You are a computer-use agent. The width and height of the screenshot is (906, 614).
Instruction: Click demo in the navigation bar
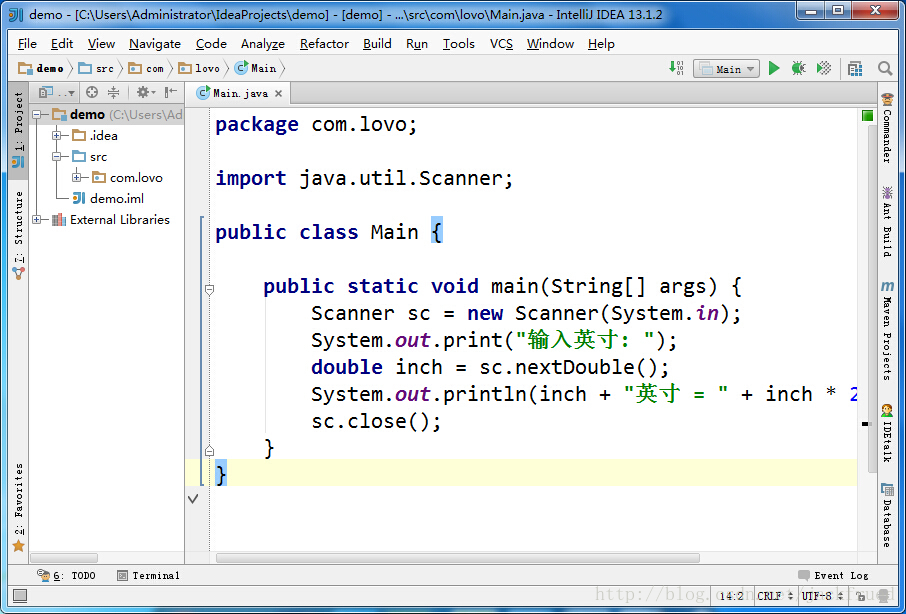[42, 69]
